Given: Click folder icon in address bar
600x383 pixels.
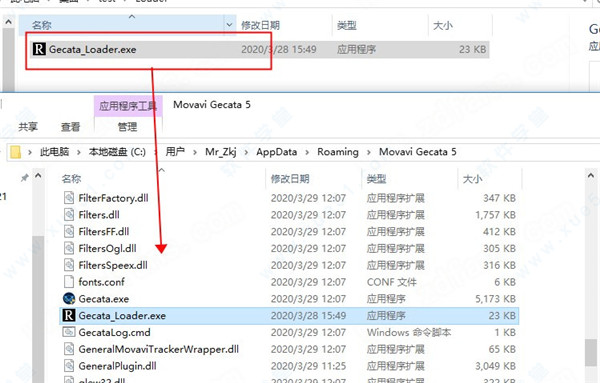Looking at the screenshot, I should [x=16, y=152].
